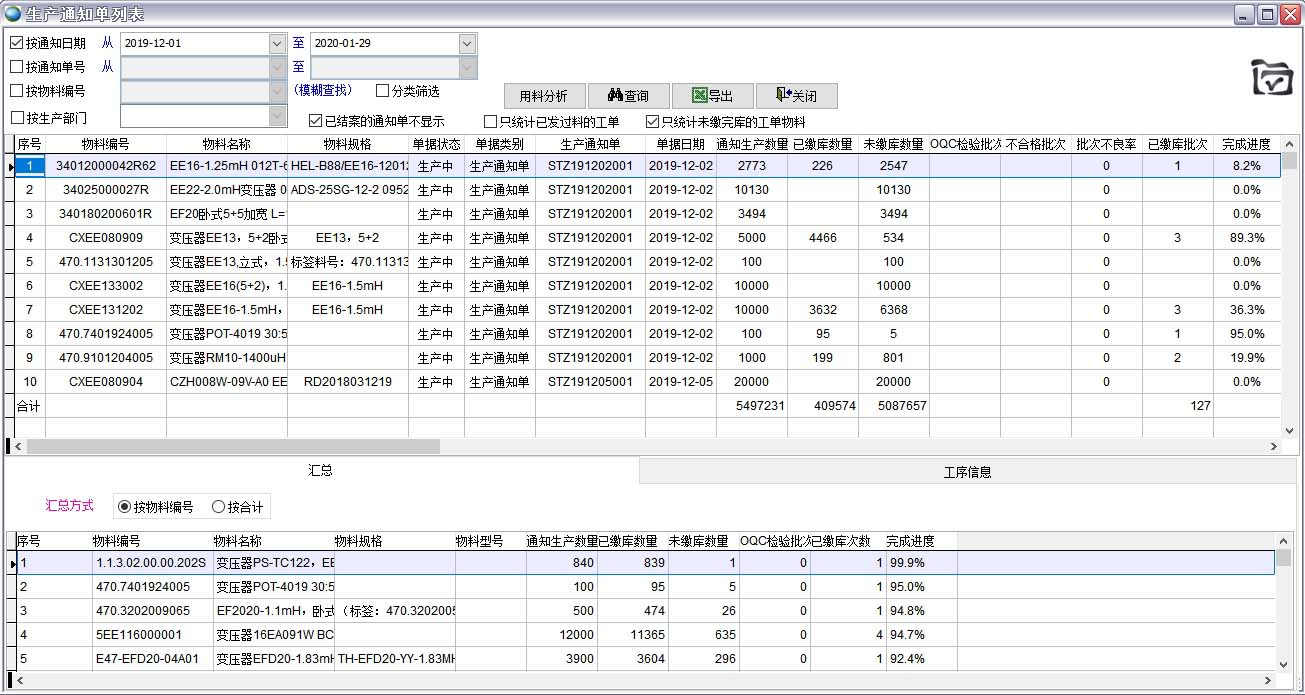Click the door-icon 关闭 button
Screen dimensions: 1305x695
[x=796, y=96]
